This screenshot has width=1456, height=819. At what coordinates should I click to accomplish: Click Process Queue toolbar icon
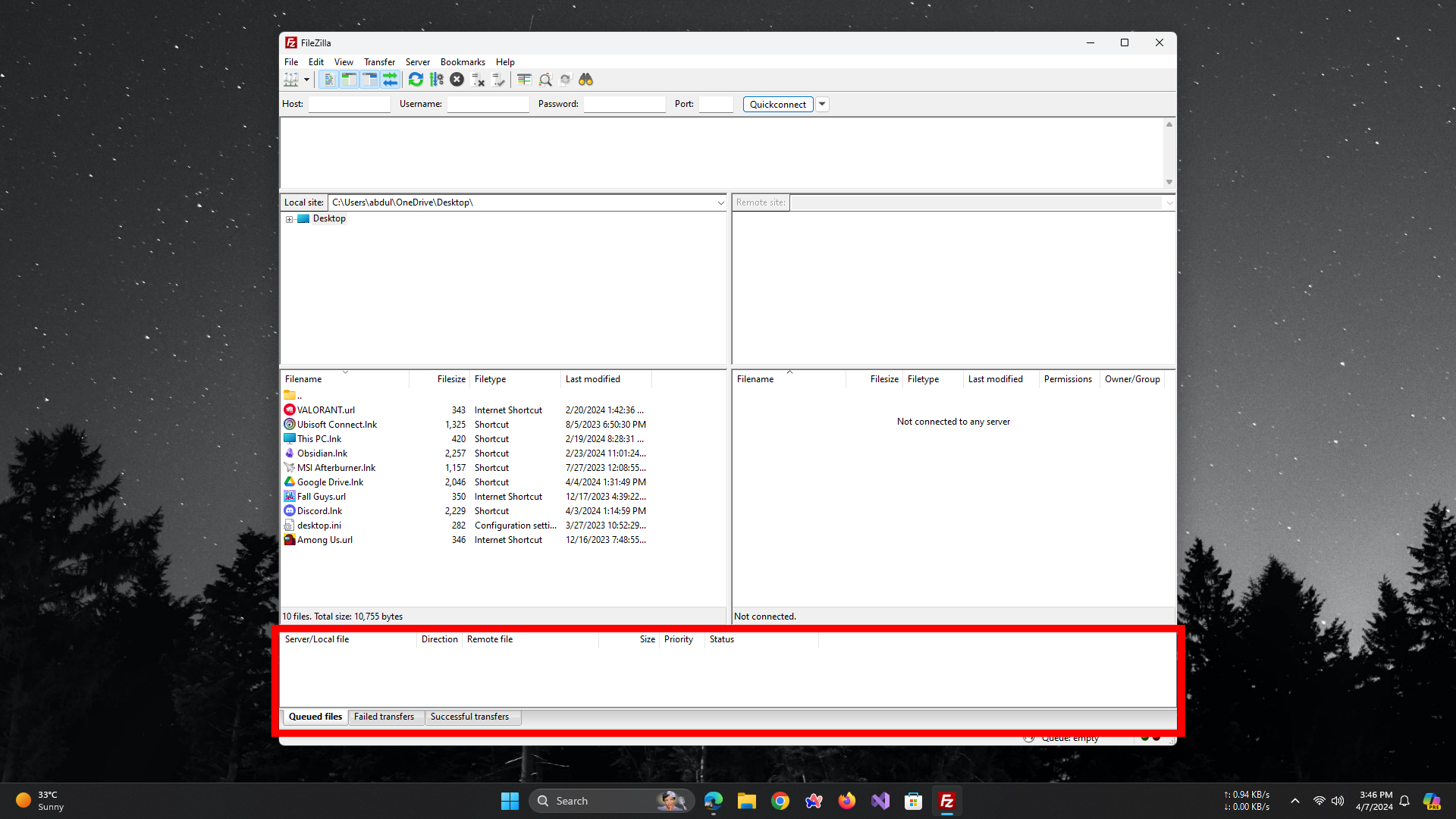436,80
